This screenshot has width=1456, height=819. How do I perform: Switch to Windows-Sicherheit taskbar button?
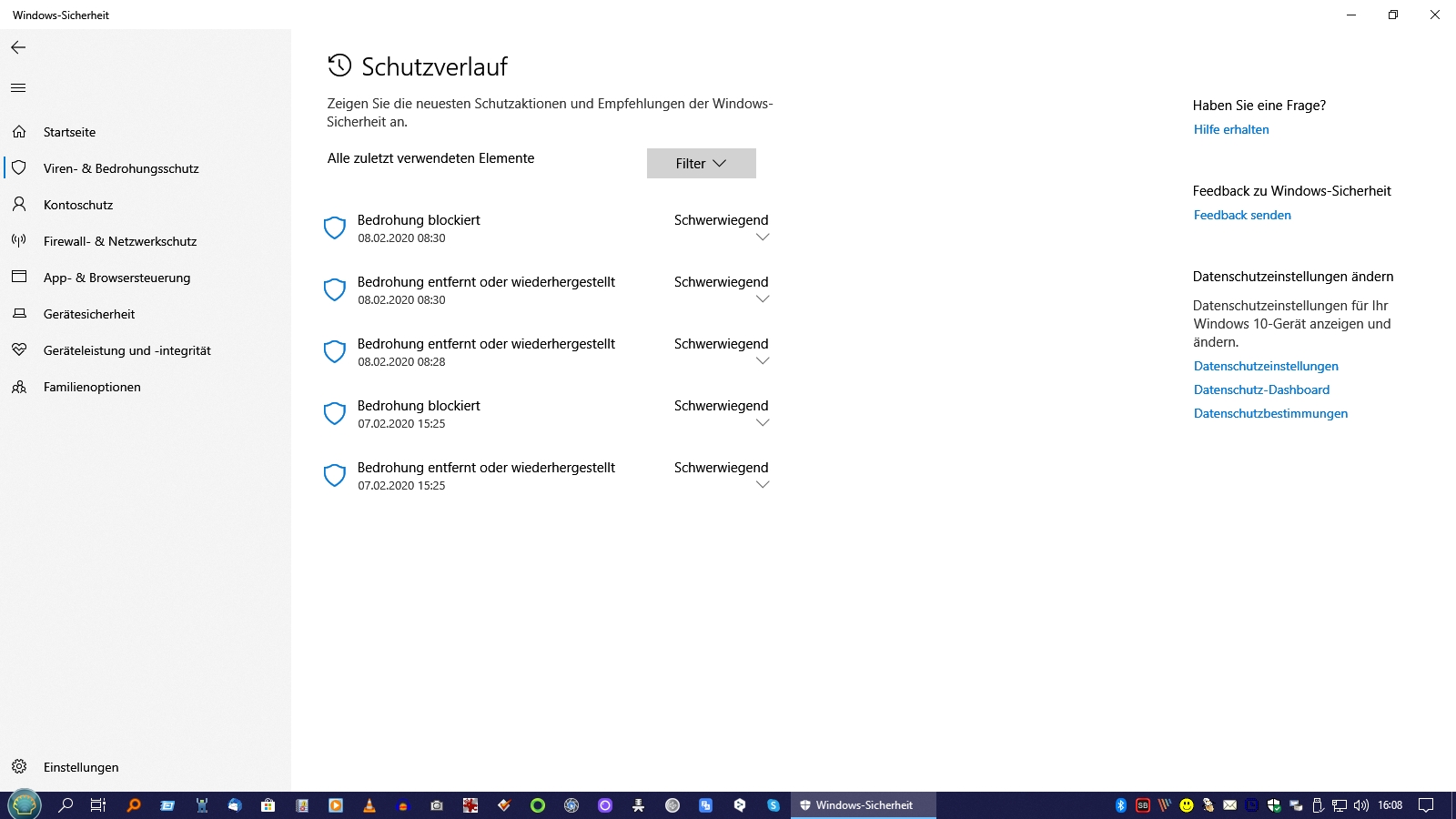864,805
